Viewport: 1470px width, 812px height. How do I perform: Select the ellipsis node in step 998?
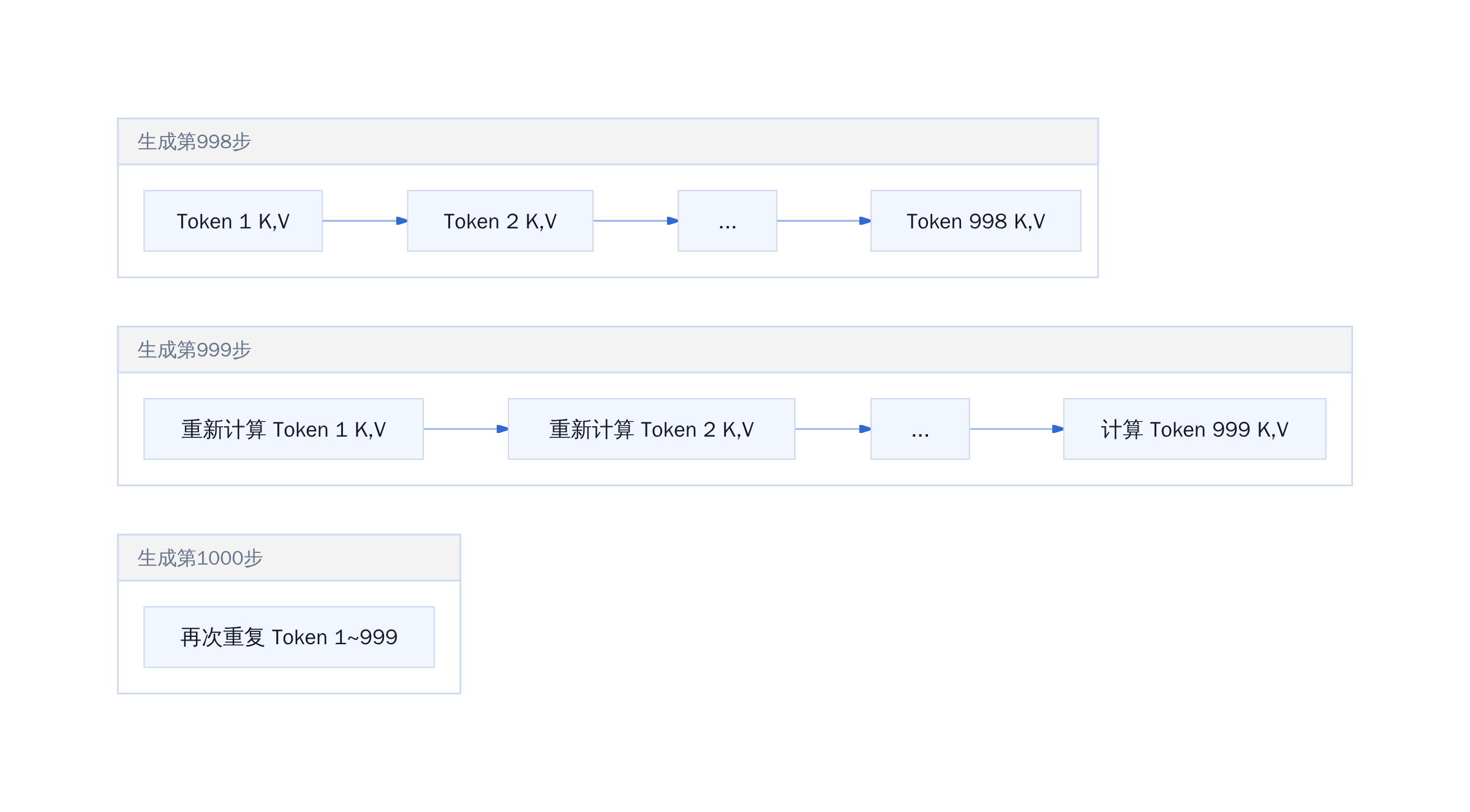[727, 220]
